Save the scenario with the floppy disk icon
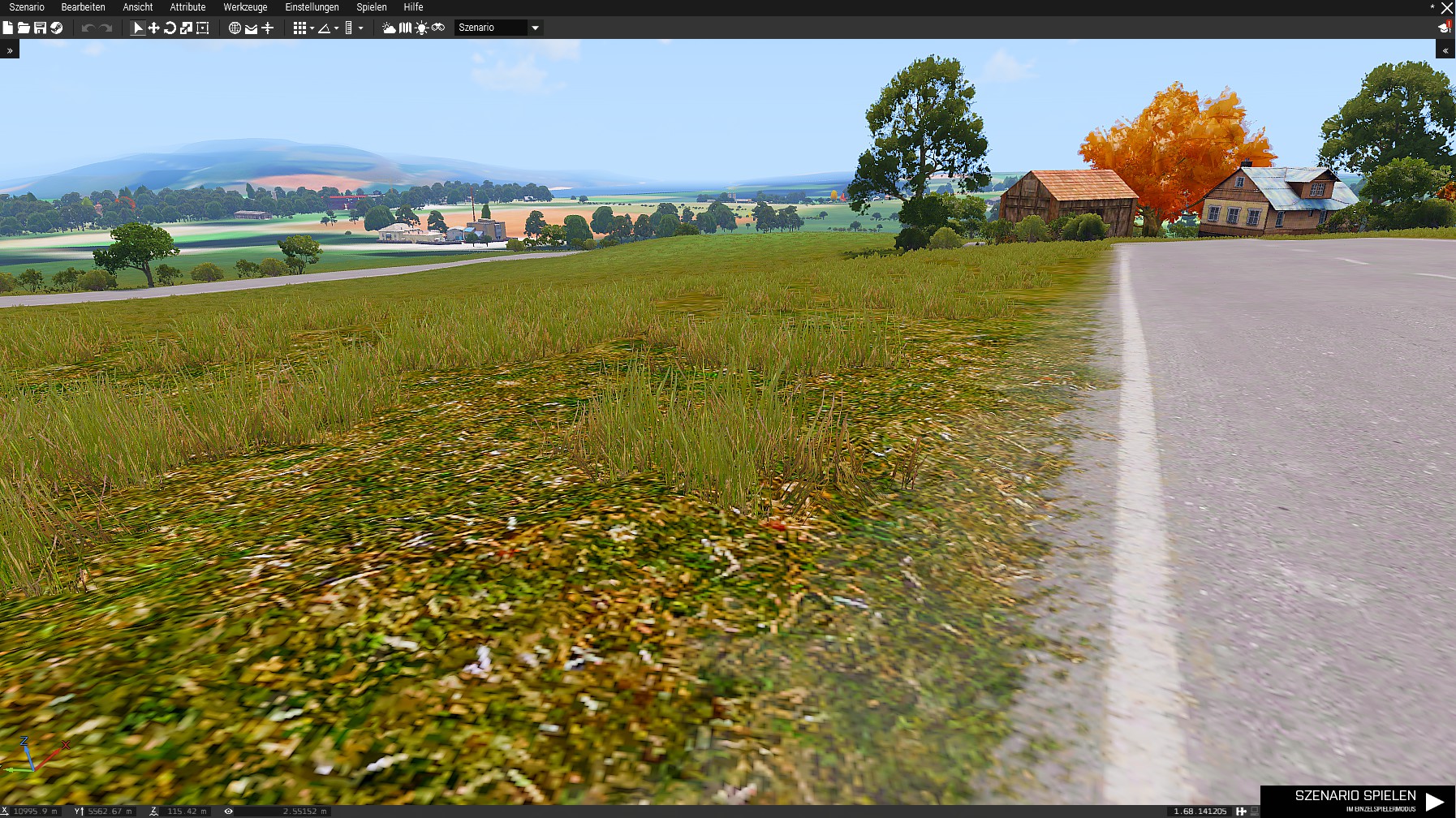The width and height of the screenshot is (1456, 818). 40,28
